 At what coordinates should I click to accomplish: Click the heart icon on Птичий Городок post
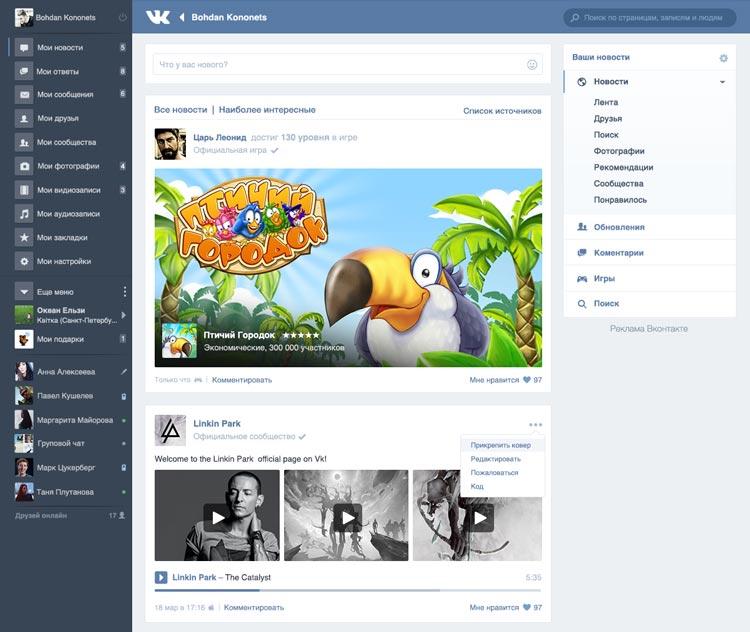click(527, 379)
